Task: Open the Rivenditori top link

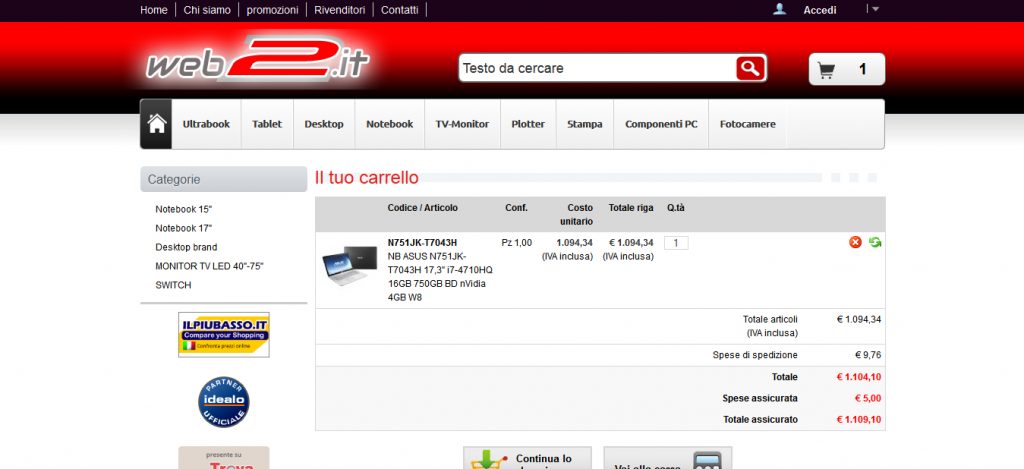Action: click(x=340, y=10)
